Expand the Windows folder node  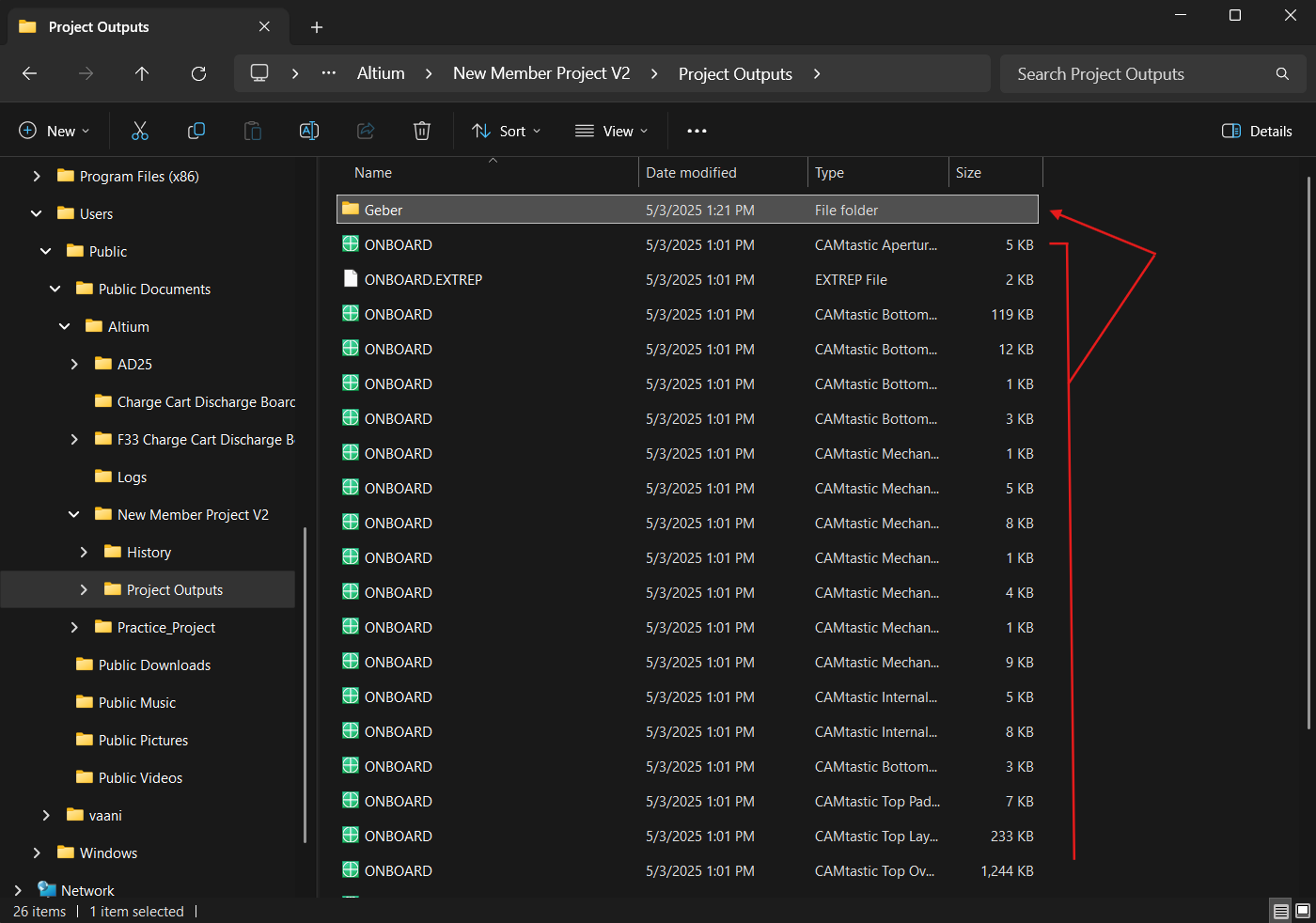tap(37, 853)
